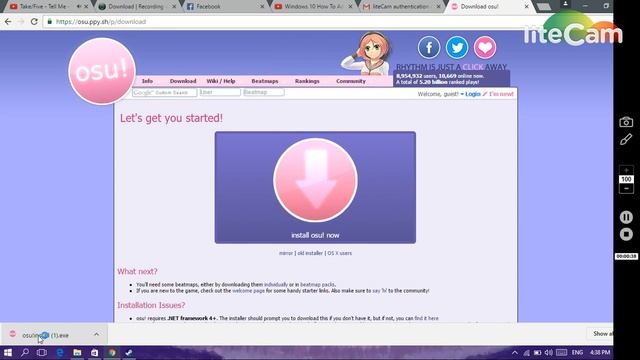Screen dimensions: 640x360
Task: Mute audio on Take/Five YouTube tab
Action: pyautogui.click(x=79, y=7)
